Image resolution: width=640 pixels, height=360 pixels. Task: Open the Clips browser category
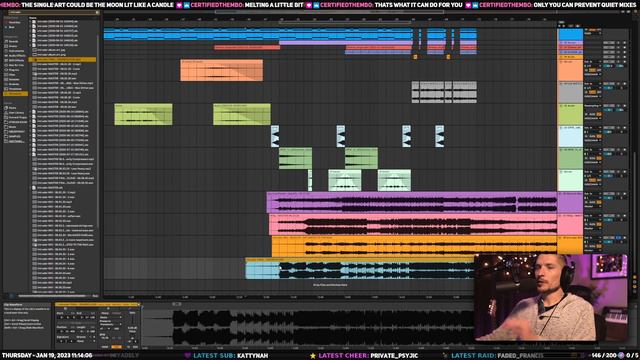12,75
